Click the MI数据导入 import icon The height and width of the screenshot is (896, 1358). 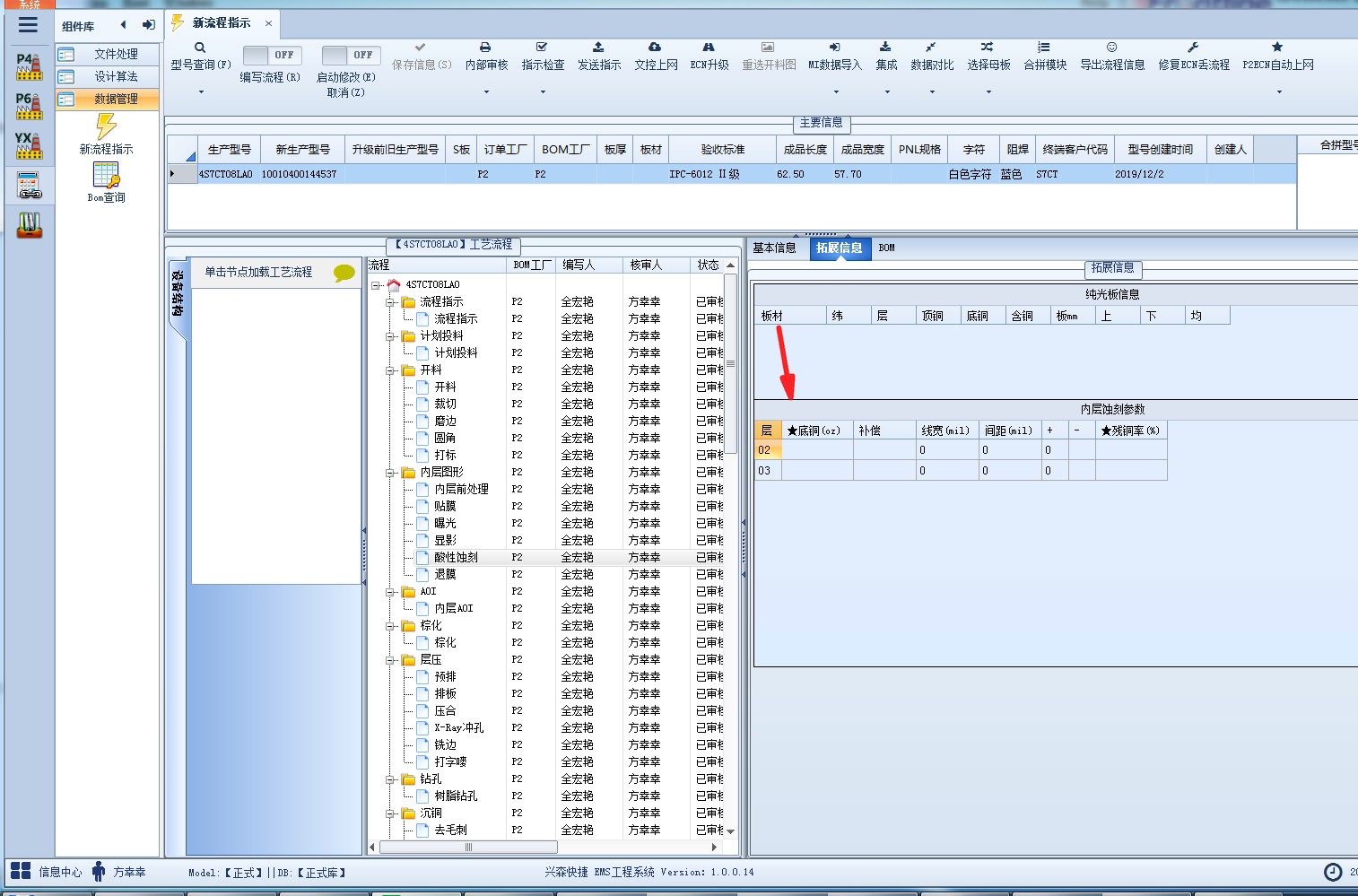tap(834, 47)
